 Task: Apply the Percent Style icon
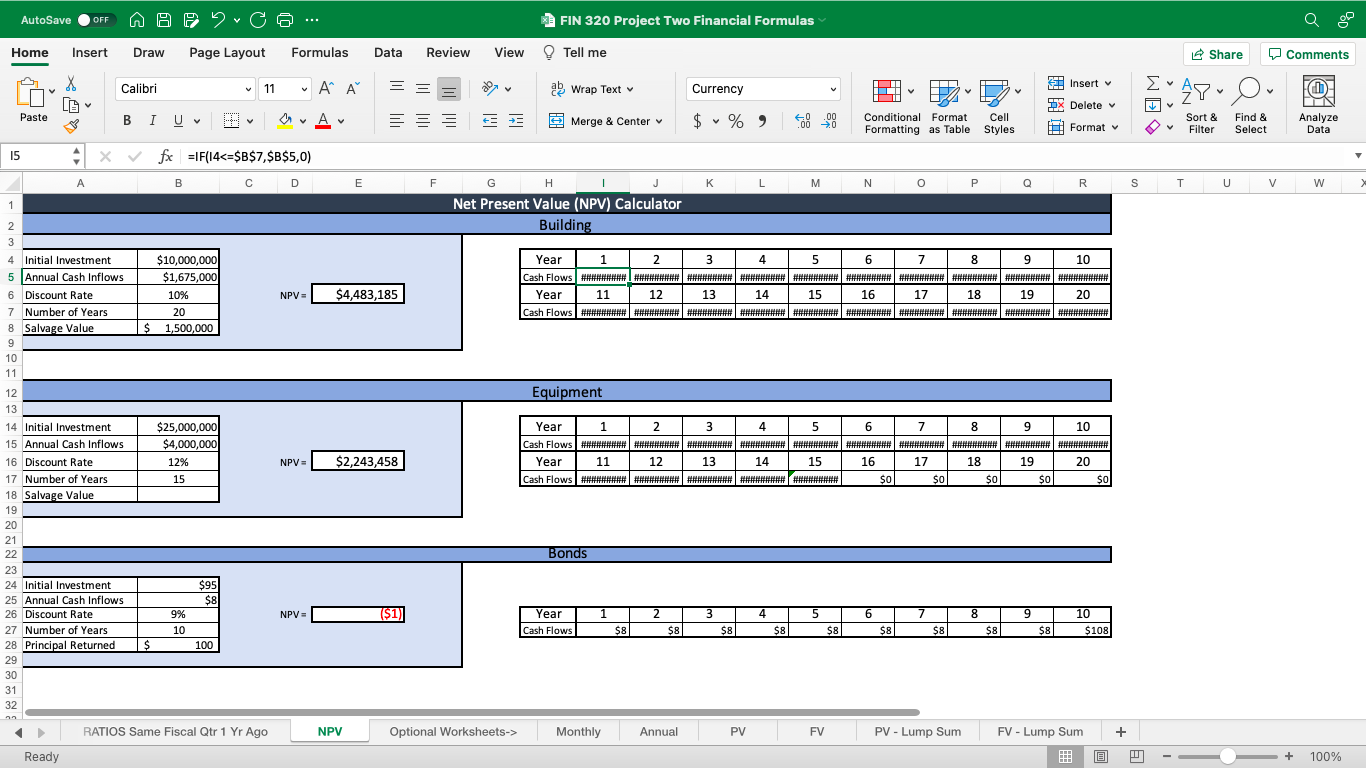click(736, 121)
